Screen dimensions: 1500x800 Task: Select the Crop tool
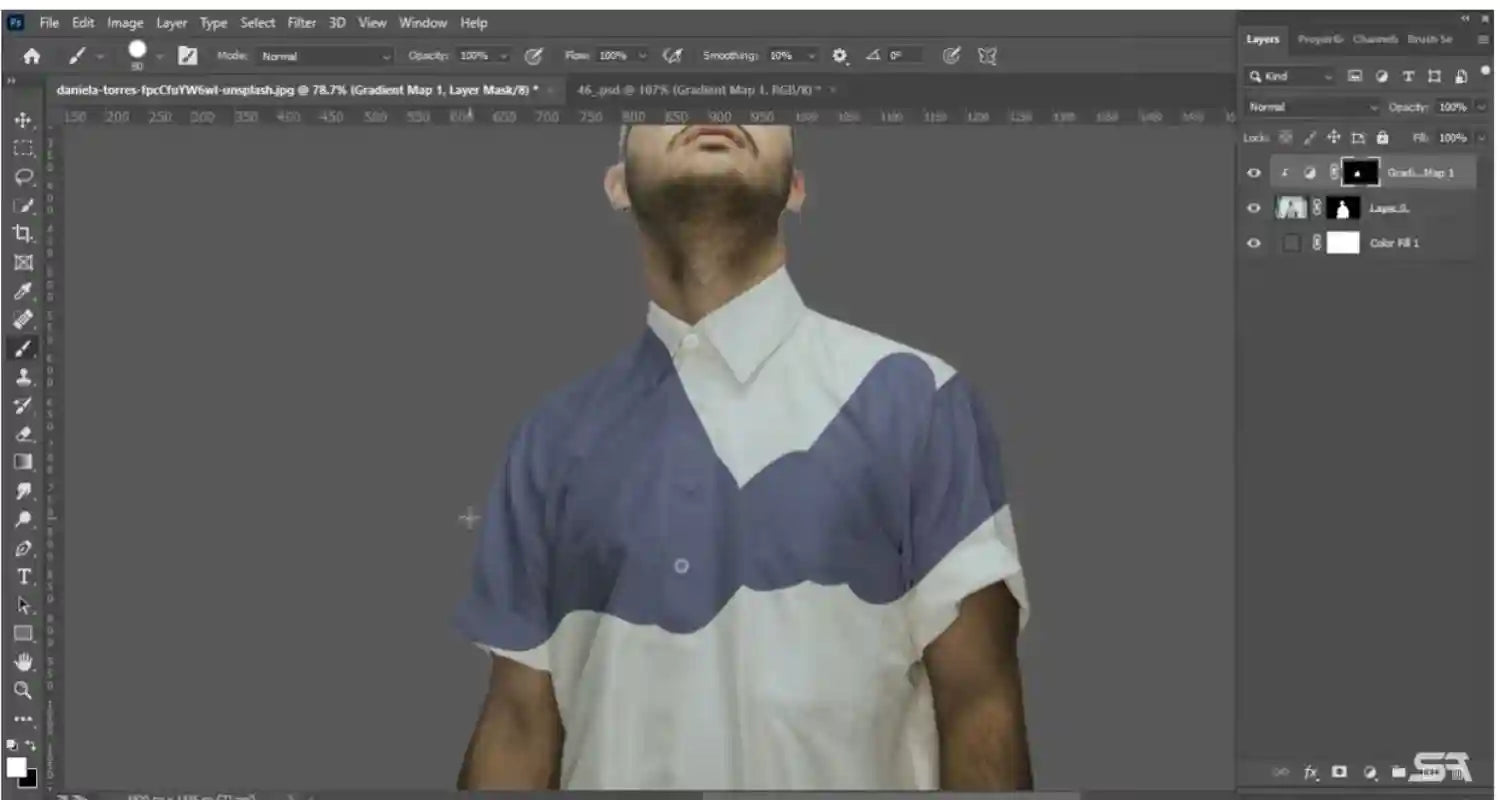pyautogui.click(x=23, y=234)
